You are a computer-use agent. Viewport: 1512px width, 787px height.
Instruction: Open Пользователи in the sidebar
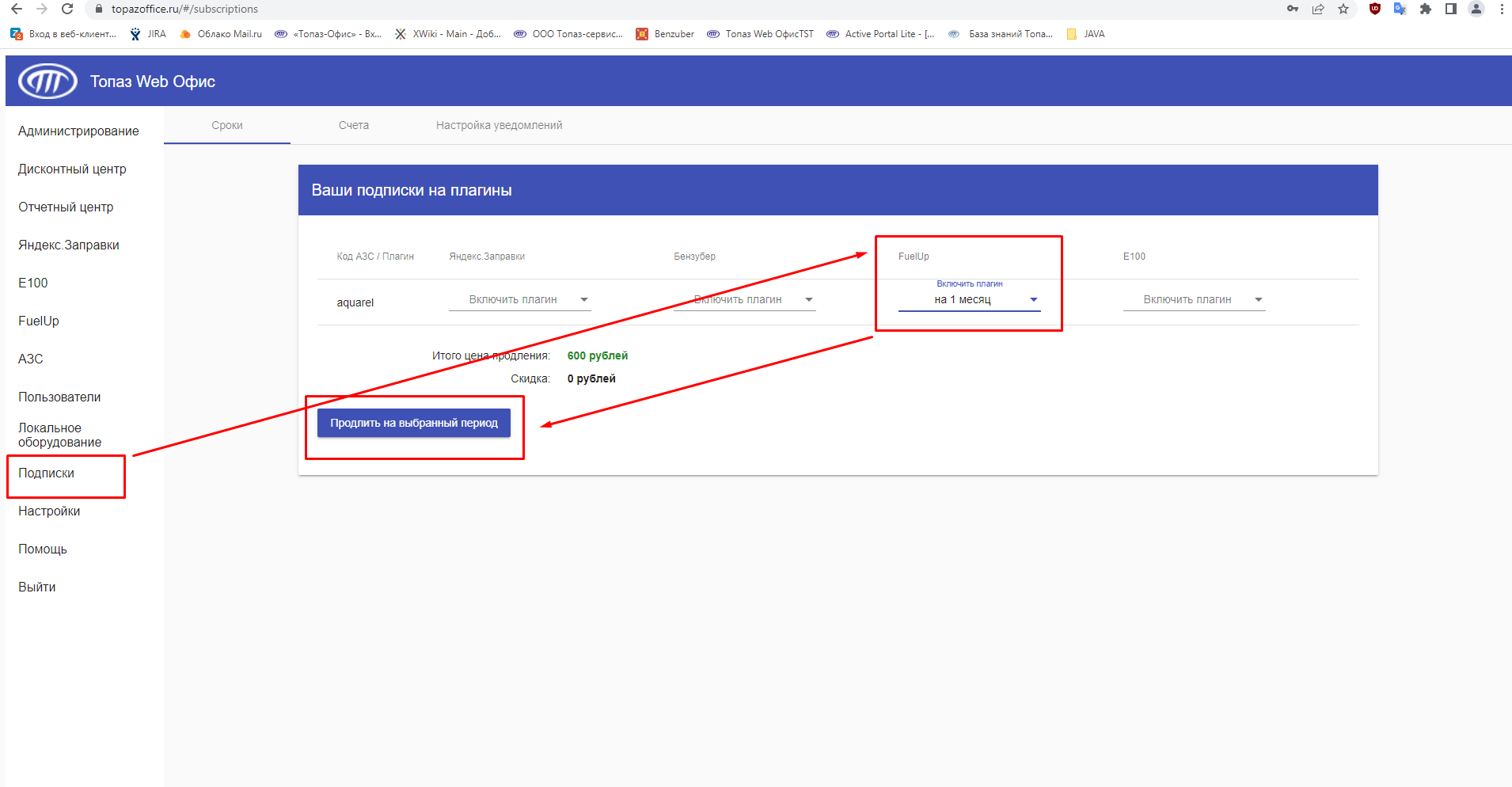point(59,397)
